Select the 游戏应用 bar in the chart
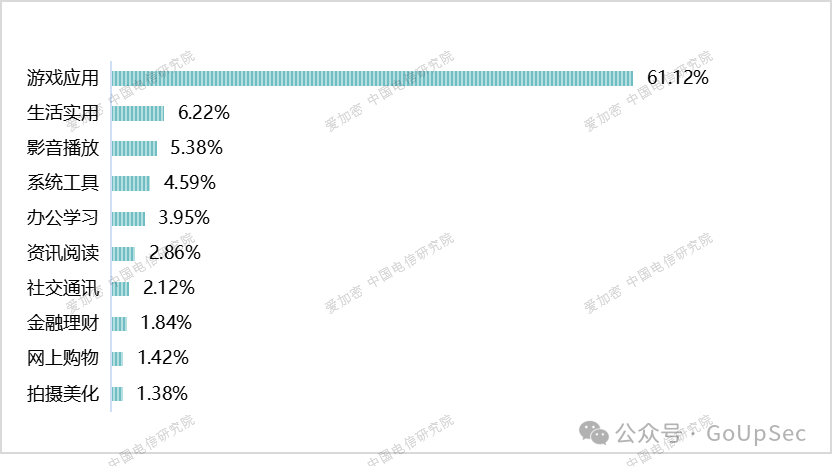The height and width of the screenshot is (466, 832). click(x=372, y=78)
